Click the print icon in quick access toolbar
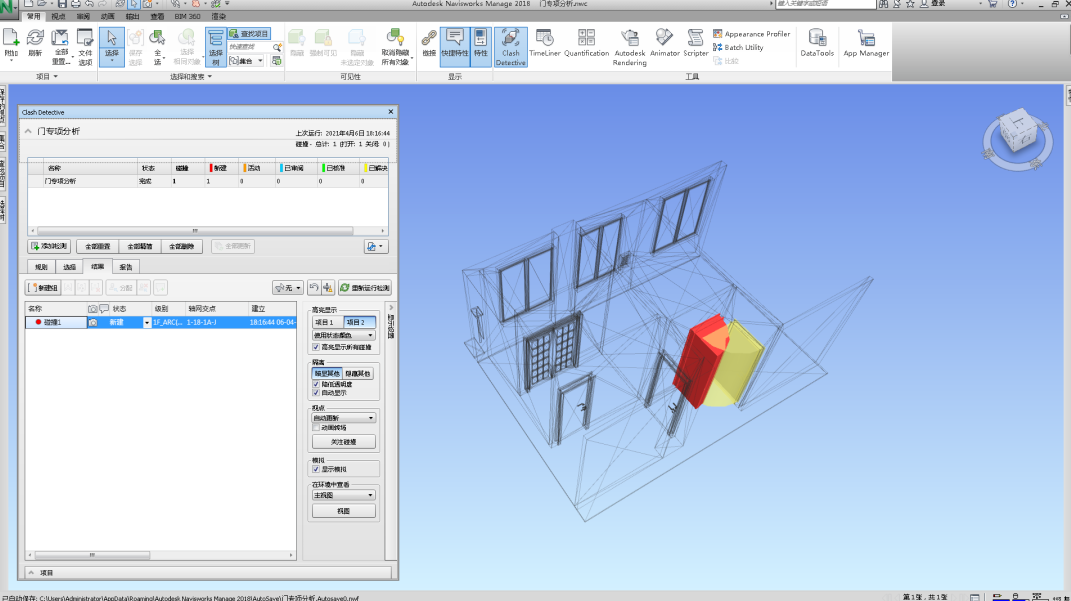Viewport: 1071px width, 601px height. [x=76, y=4]
